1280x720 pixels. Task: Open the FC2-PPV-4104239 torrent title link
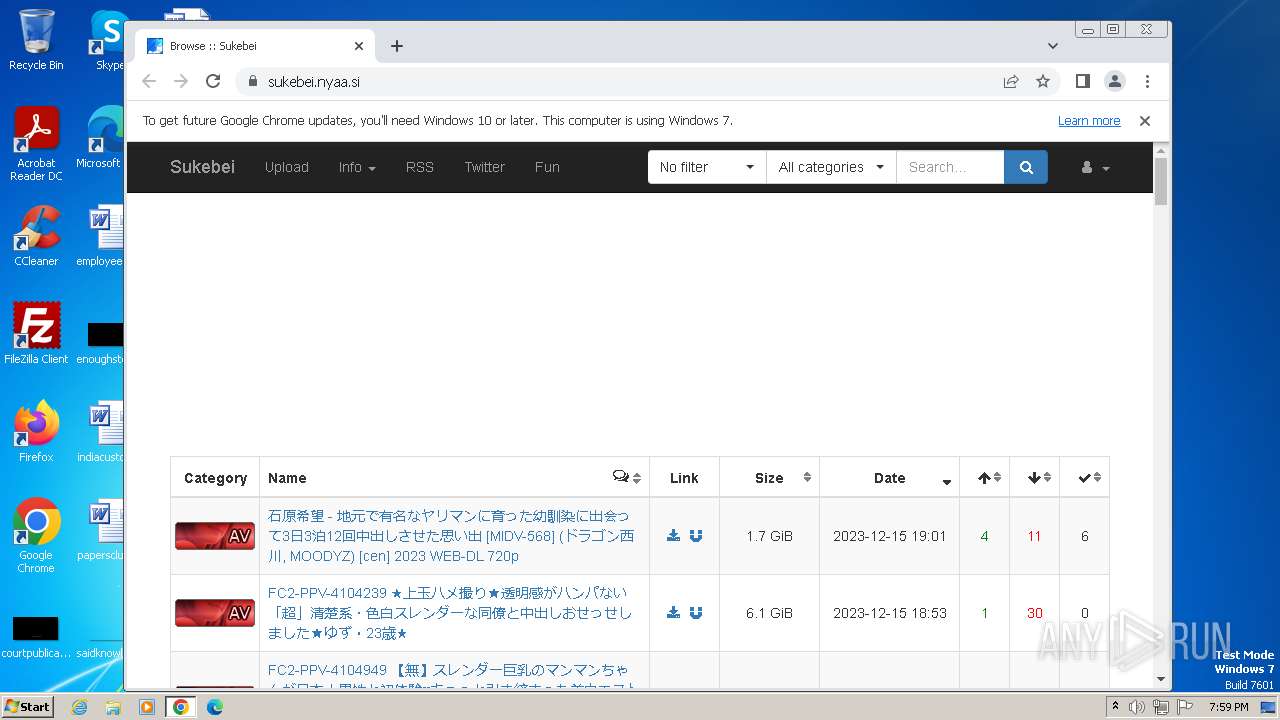pyautogui.click(x=450, y=613)
